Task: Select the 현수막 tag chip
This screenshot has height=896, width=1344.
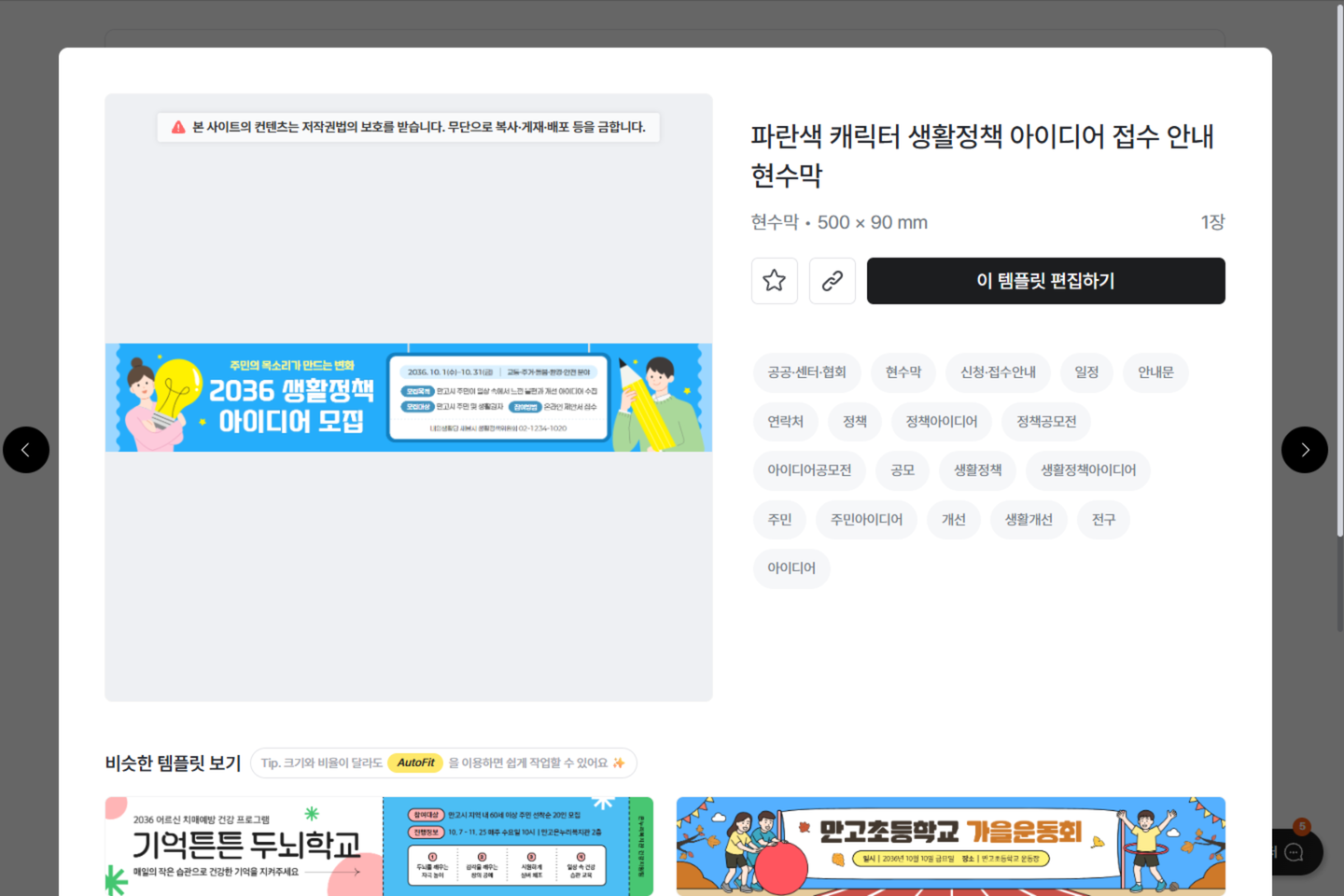Action: (903, 372)
